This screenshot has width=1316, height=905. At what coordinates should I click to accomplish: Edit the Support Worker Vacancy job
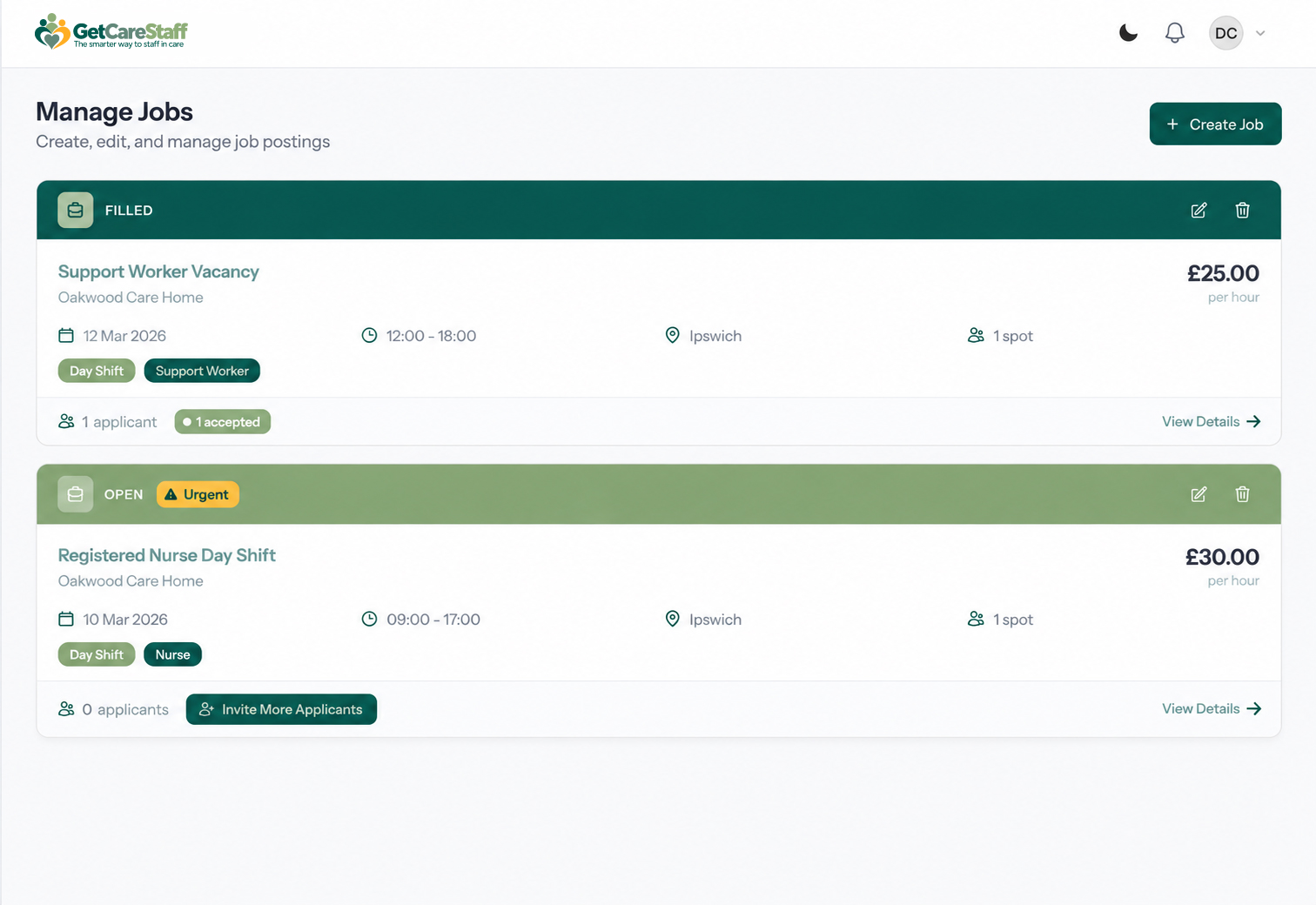click(1198, 210)
